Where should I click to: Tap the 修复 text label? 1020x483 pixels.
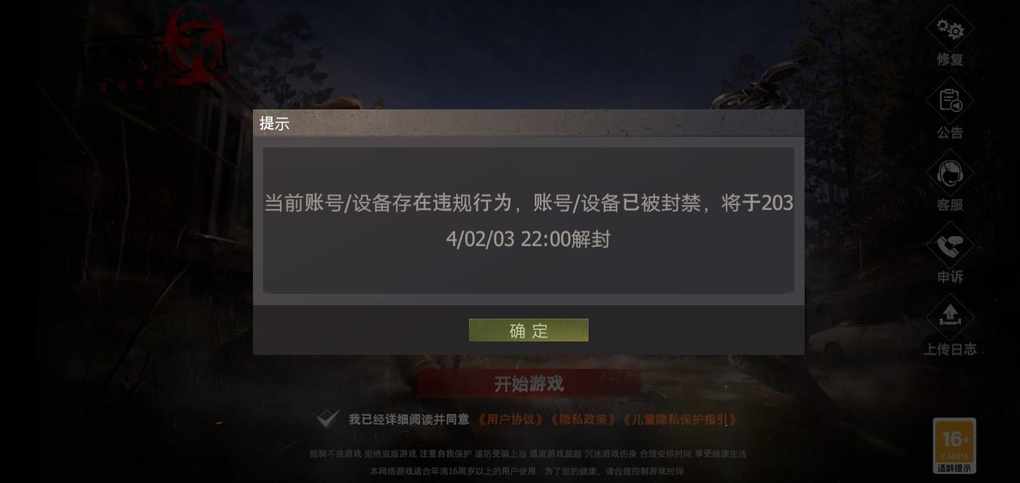click(x=950, y=59)
